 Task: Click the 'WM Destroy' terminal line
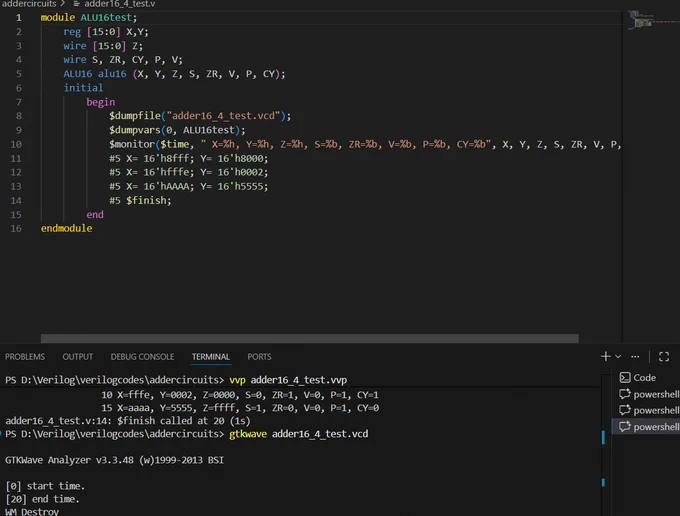[x=32, y=512]
